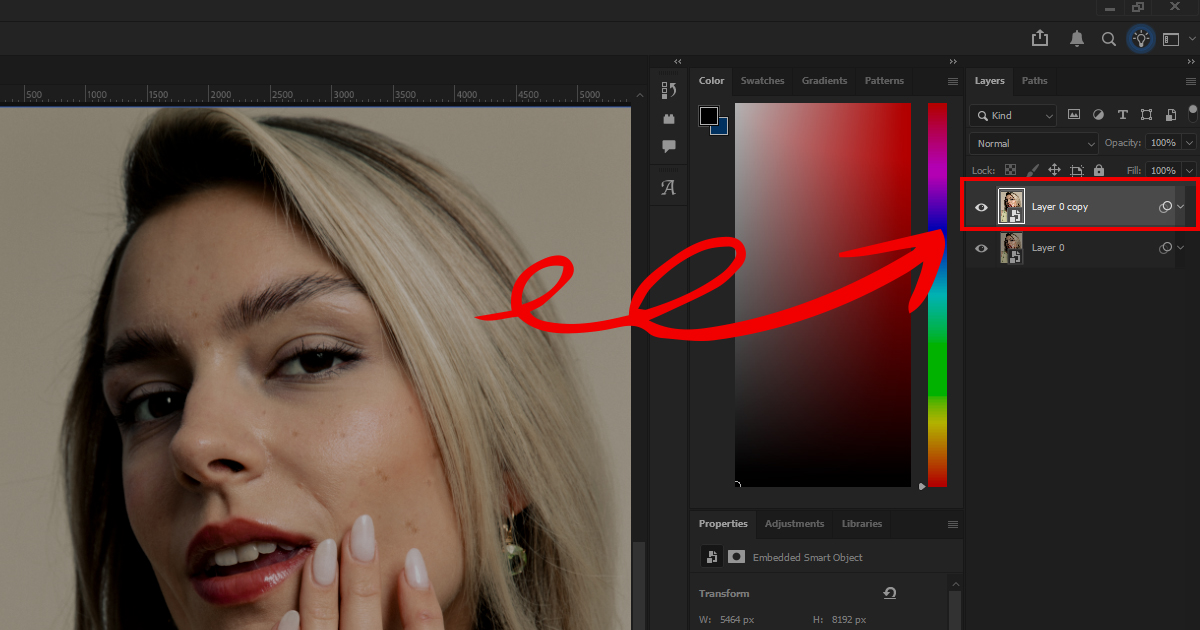Pick a color in the red color field

click(x=823, y=295)
